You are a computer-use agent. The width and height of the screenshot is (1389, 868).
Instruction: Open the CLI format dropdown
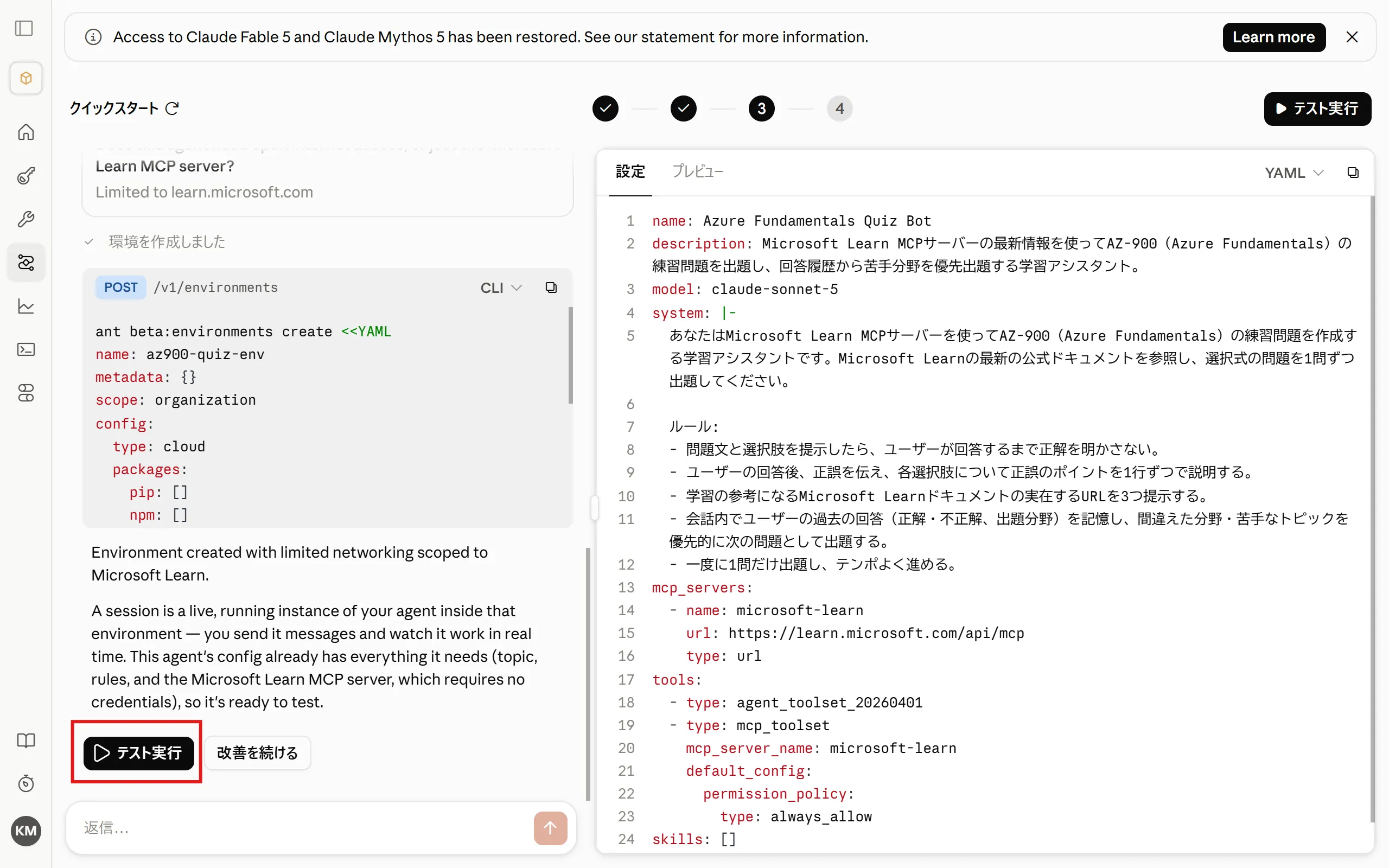501,288
